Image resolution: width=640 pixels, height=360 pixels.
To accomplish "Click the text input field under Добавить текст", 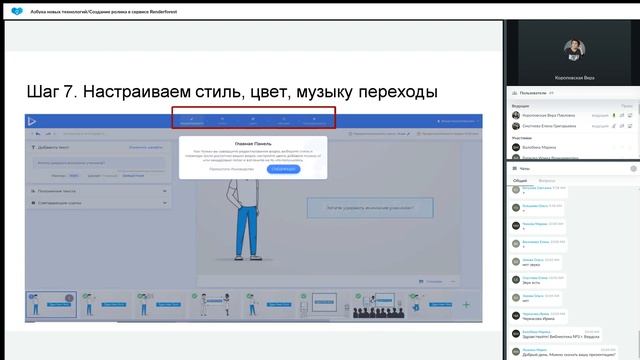I will click(x=99, y=163).
